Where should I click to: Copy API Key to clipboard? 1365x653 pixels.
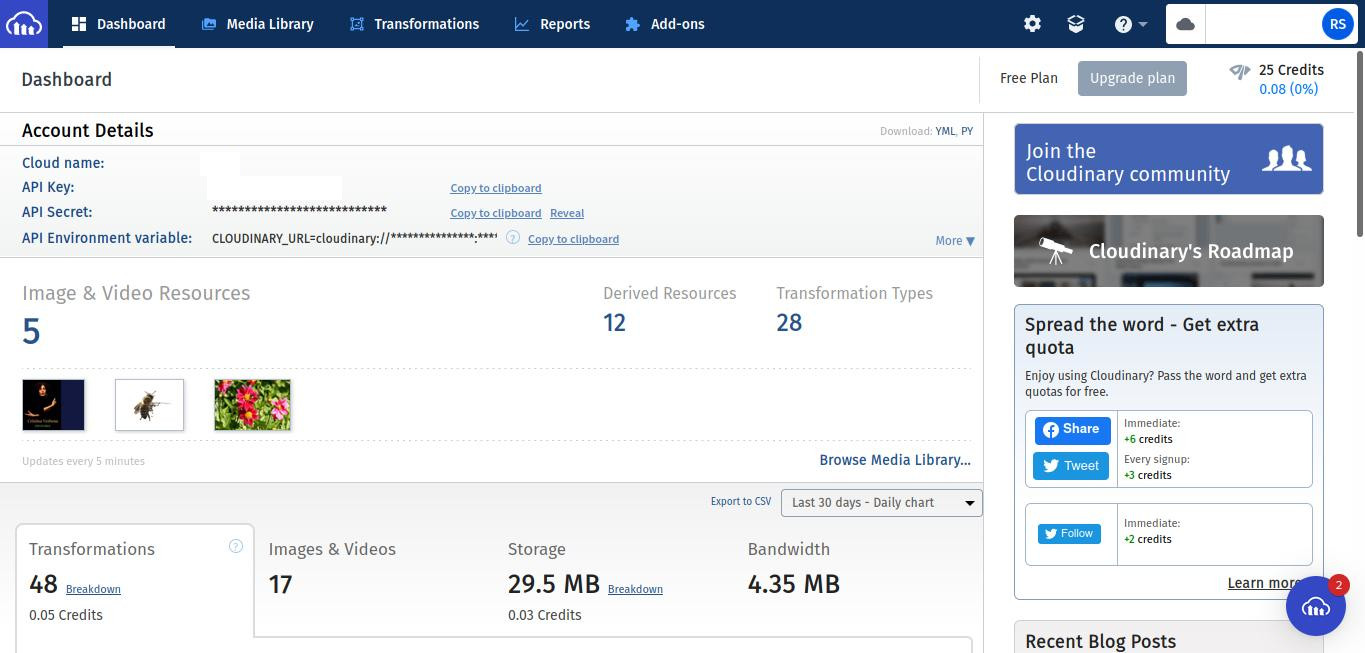click(x=496, y=188)
